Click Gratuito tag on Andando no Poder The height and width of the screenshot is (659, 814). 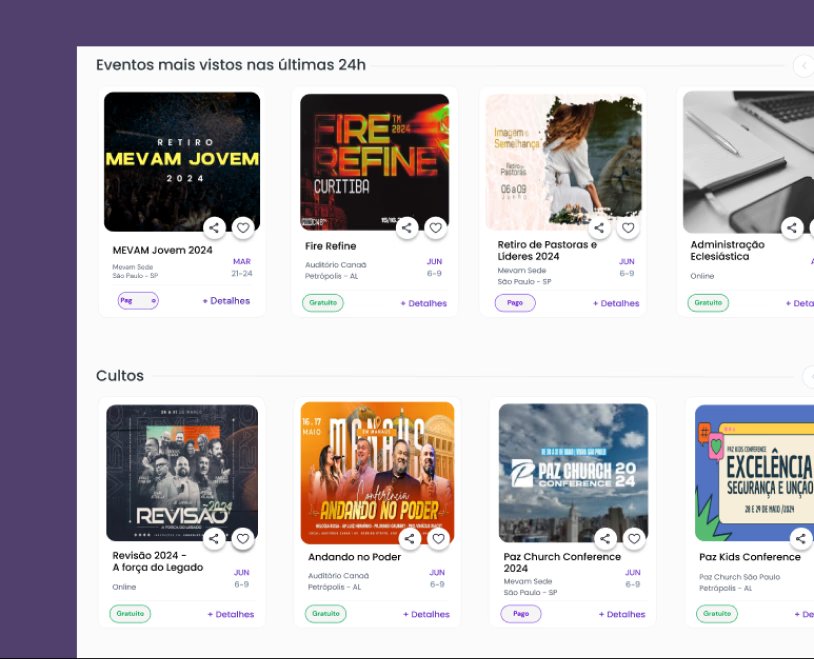pyautogui.click(x=325, y=614)
